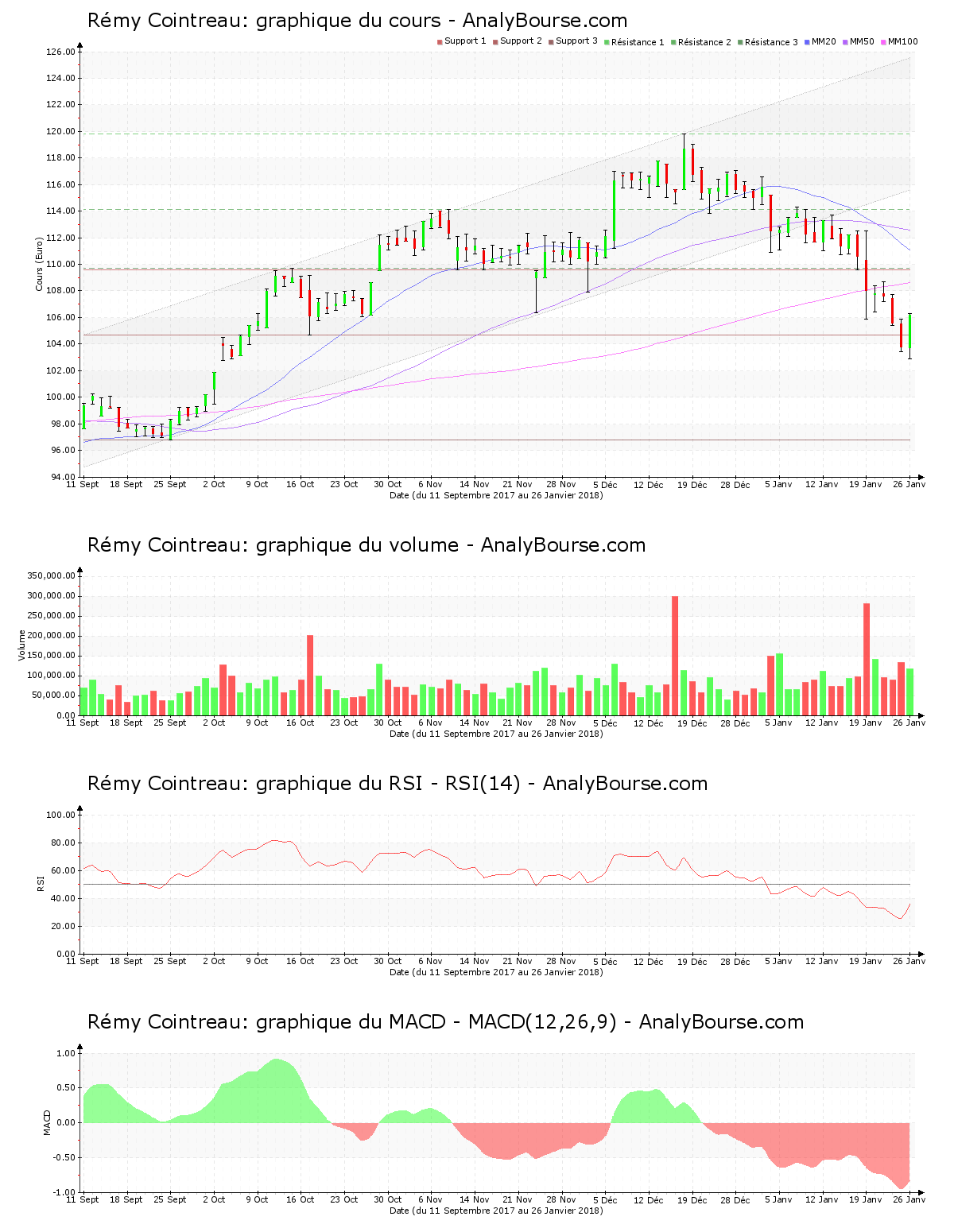Viewport: 954px width, 1232px height.
Task: Click the 'graphique du RSI - RSI(14)' title
Action: pos(397,784)
